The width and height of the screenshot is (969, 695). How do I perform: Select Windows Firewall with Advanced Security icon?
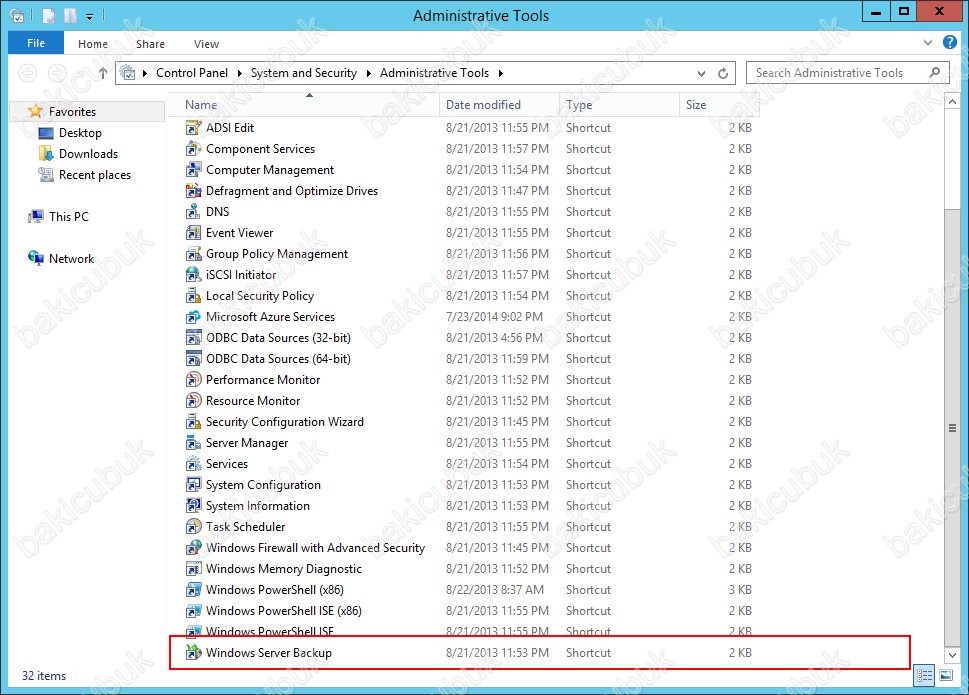coord(193,548)
